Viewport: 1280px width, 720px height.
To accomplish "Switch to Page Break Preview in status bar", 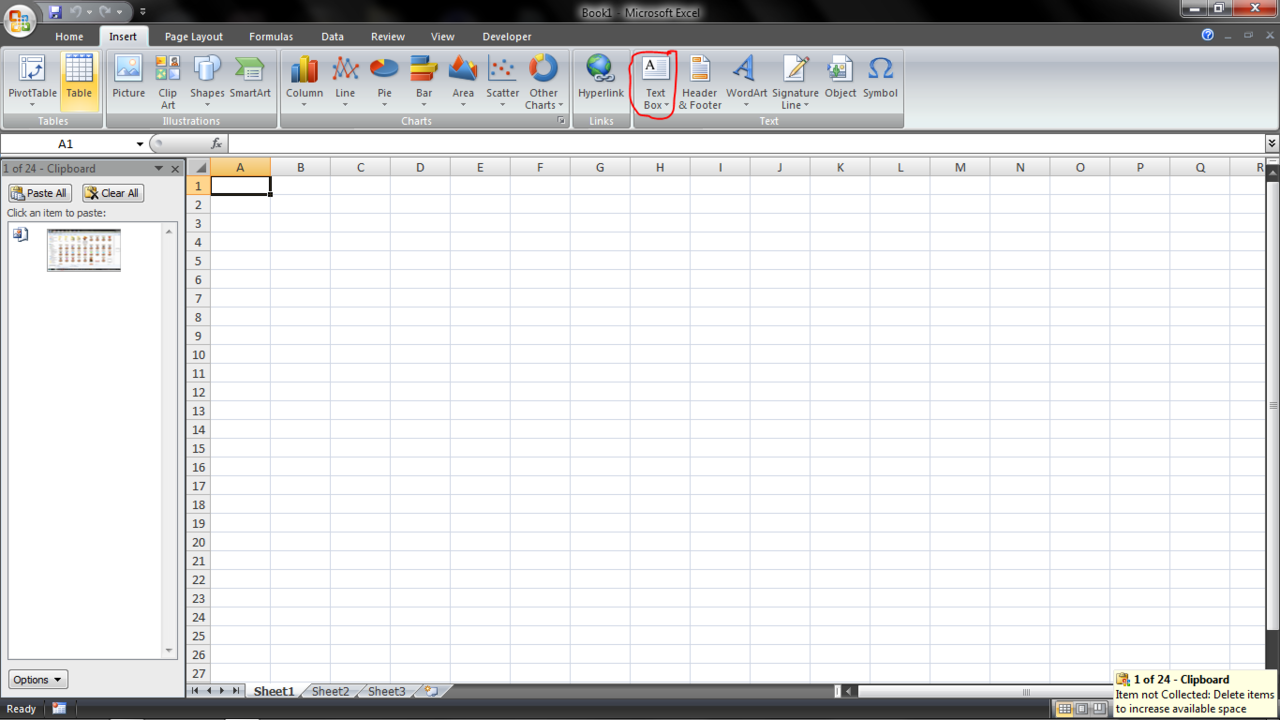I will [x=1099, y=709].
